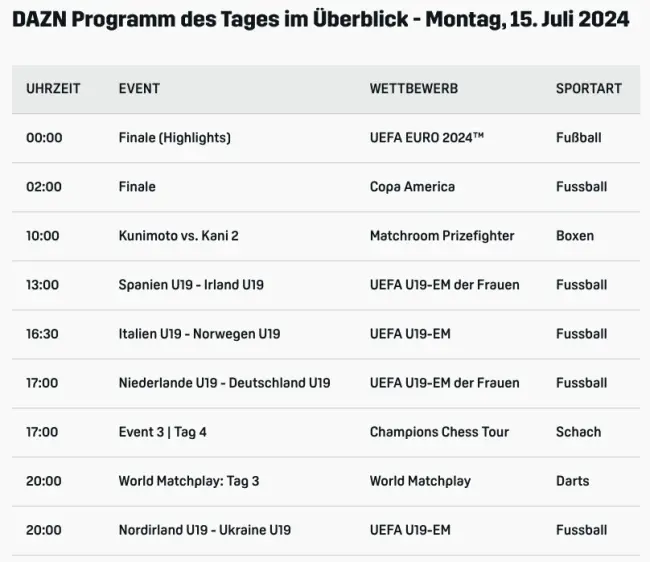
Task: Click the Schach sport type cell
Action: 578,432
